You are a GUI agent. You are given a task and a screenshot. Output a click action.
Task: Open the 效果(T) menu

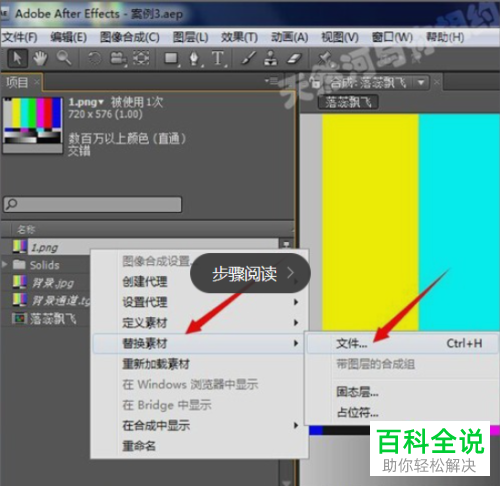click(x=239, y=37)
